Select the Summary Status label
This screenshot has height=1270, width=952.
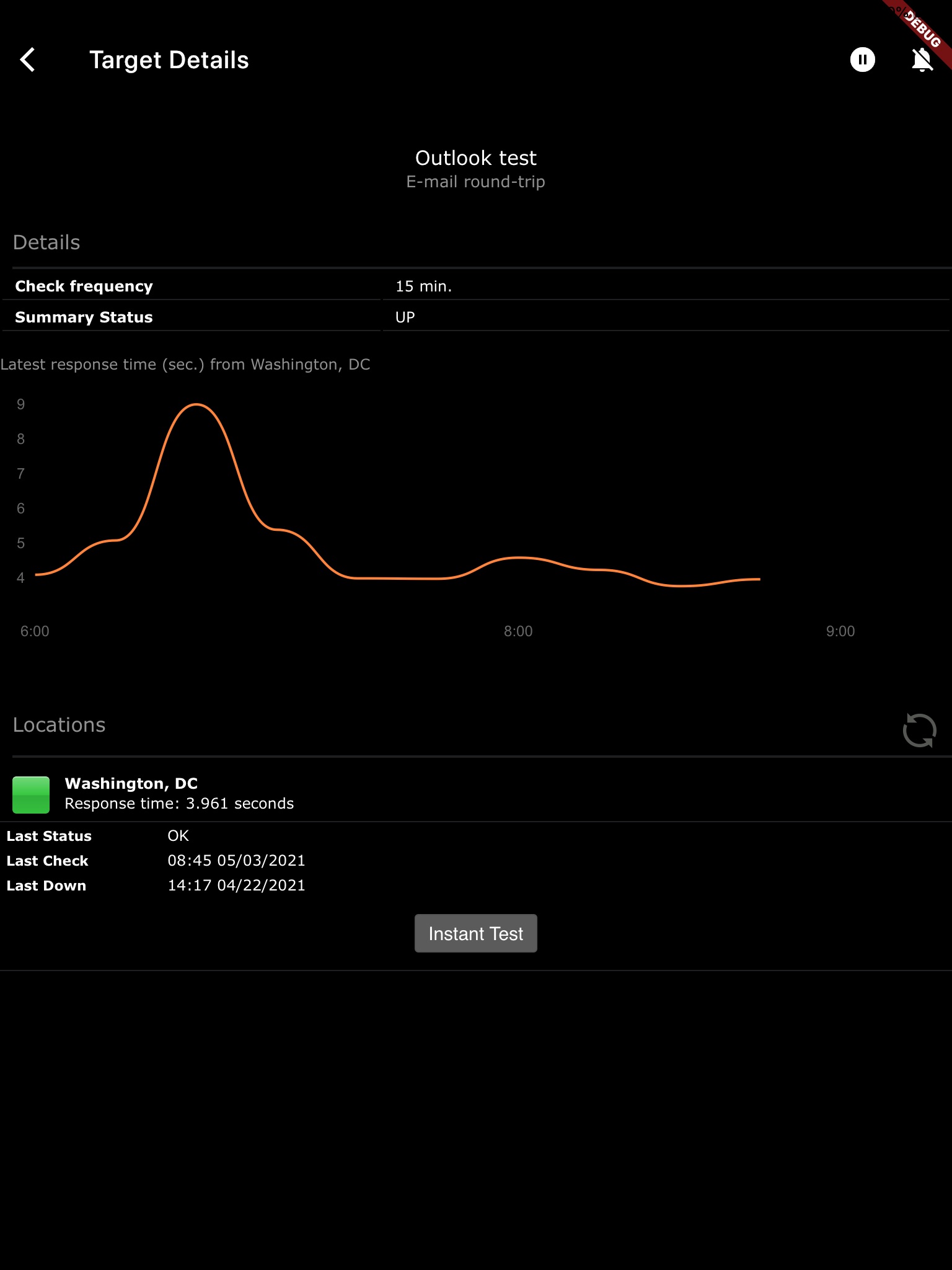84,317
